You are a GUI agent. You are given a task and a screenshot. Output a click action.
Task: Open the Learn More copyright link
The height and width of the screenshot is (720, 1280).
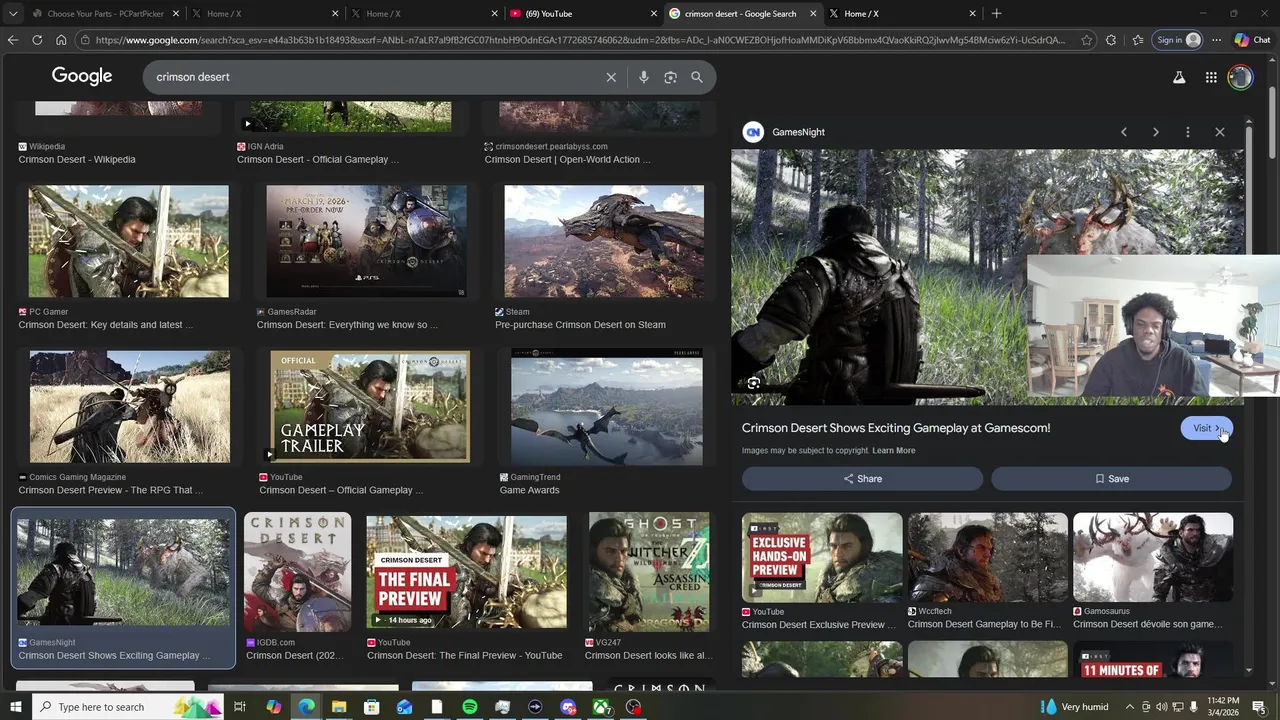[893, 451]
